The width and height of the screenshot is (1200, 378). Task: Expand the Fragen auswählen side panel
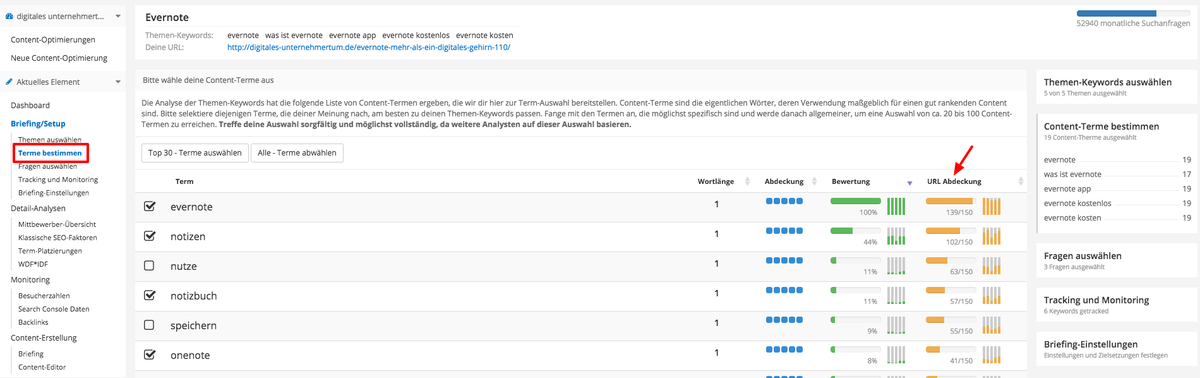[1116, 260]
